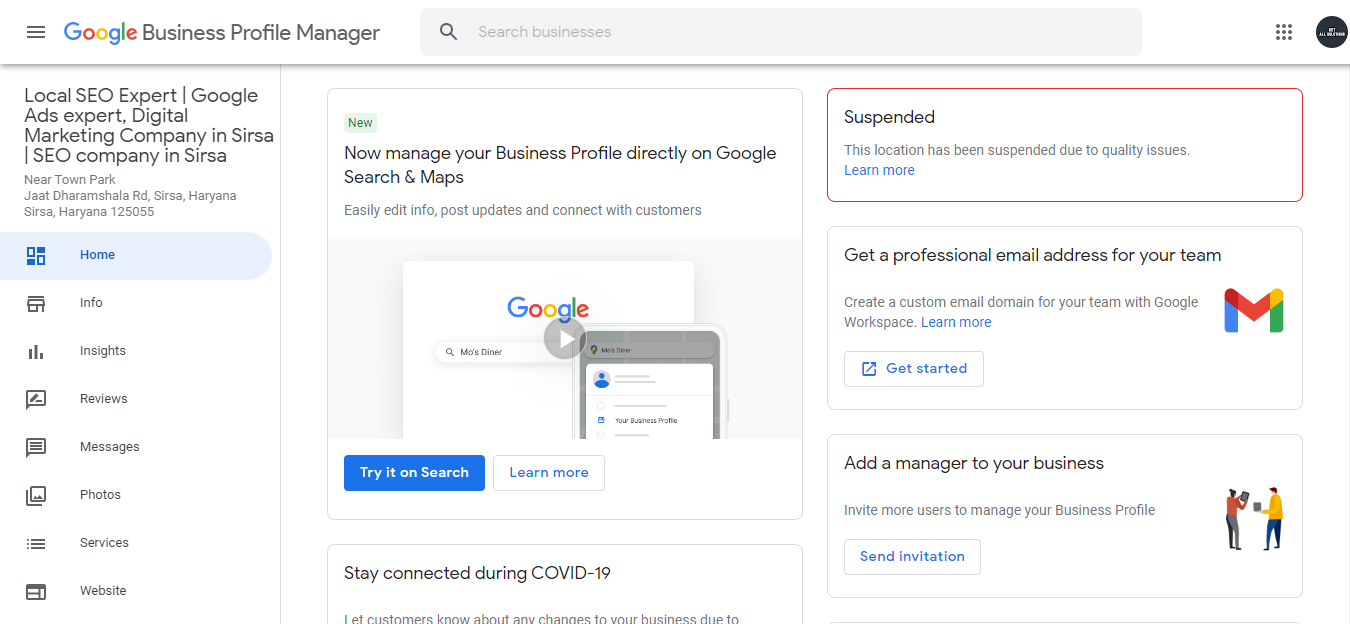1350x624 pixels.
Task: Click the Suspended heading
Action: point(889,117)
